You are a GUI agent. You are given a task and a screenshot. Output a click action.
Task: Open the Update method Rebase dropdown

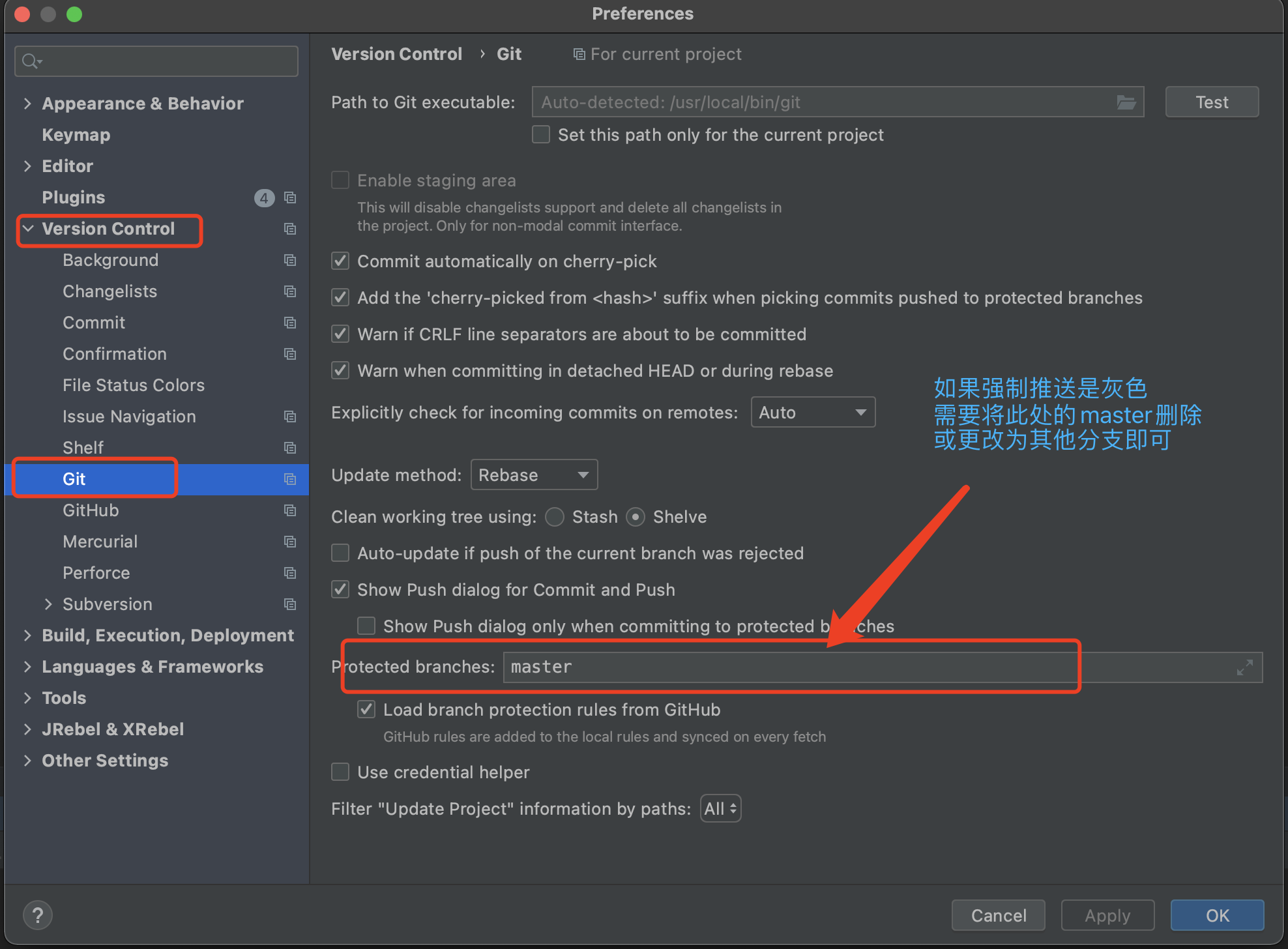534,475
